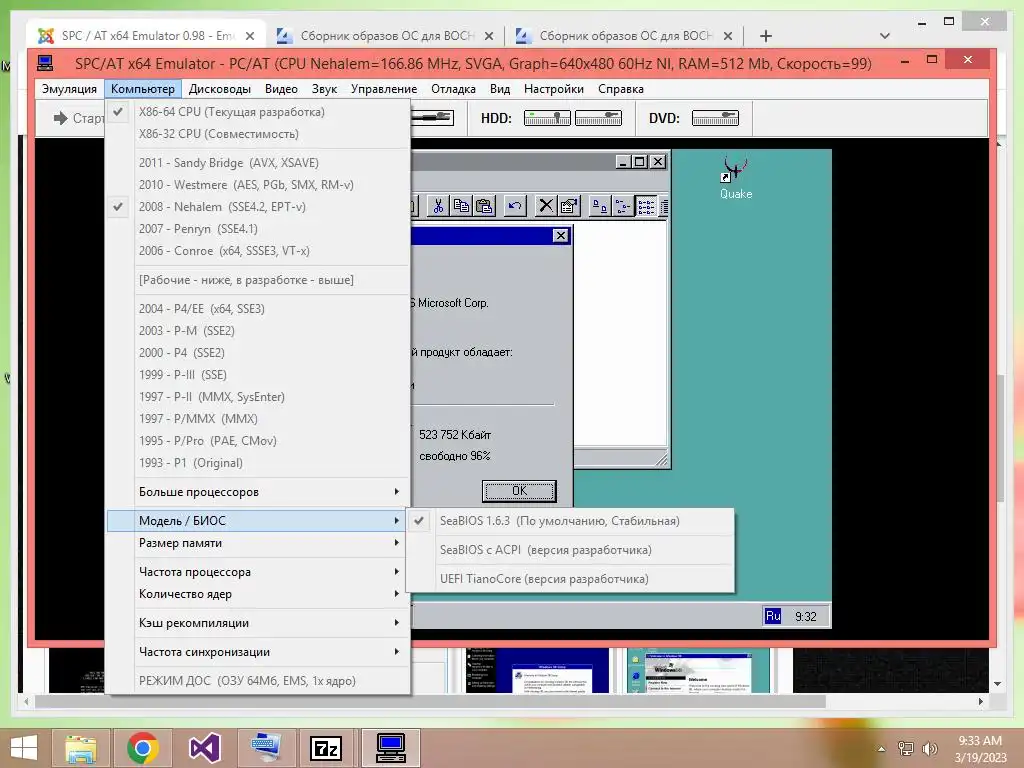Screen dimensions: 1024x768
Task: Open the Настройки menu
Action: tap(554, 89)
